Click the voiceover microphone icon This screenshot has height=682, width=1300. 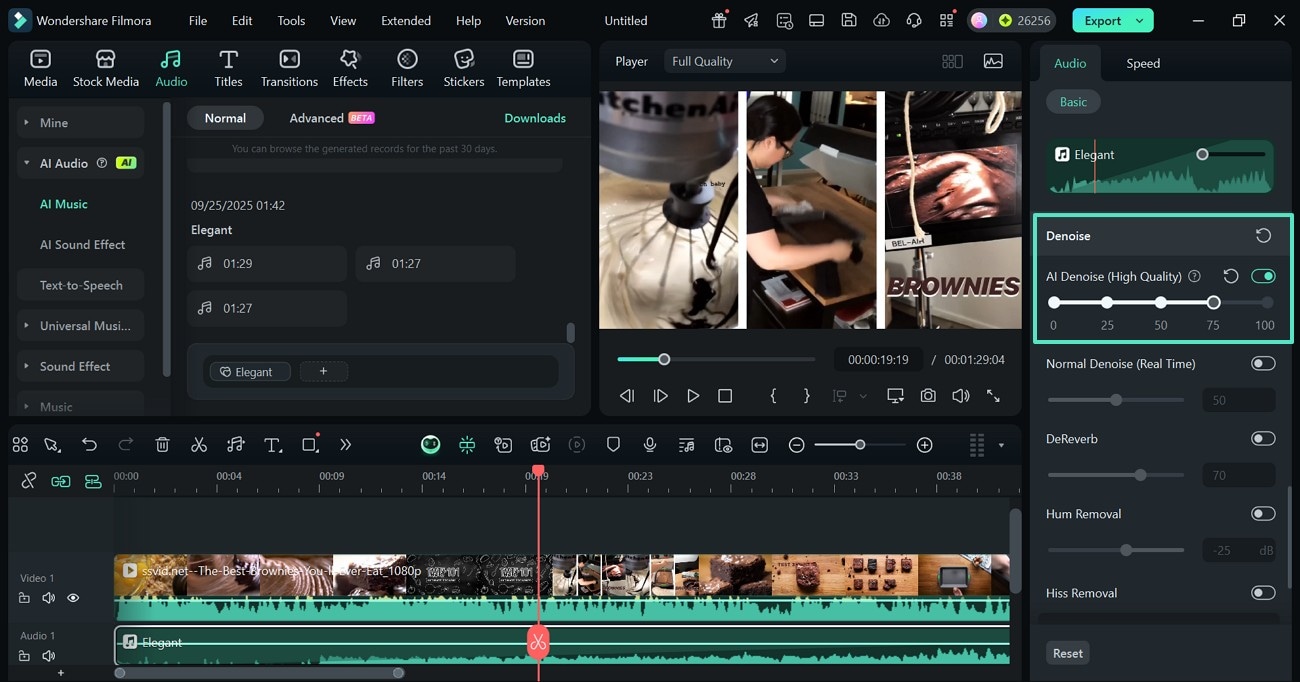click(x=650, y=445)
